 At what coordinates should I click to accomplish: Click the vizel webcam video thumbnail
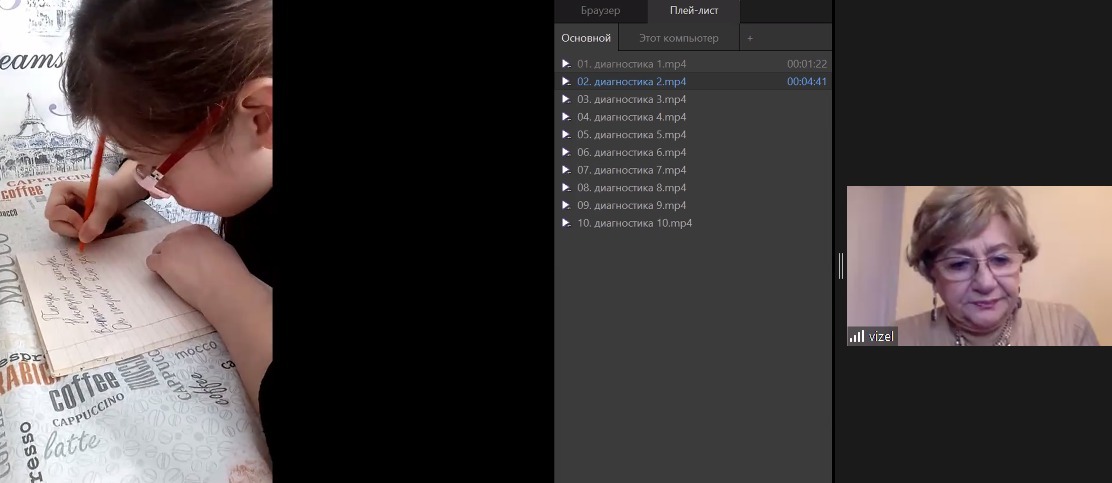pos(979,266)
